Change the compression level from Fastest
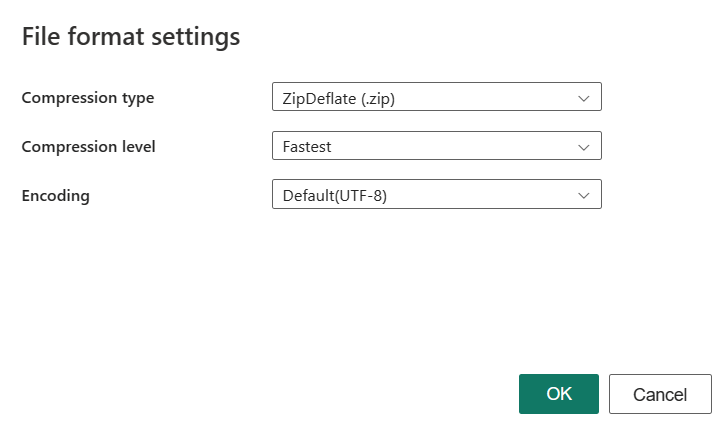This screenshot has width=727, height=427. tap(436, 147)
